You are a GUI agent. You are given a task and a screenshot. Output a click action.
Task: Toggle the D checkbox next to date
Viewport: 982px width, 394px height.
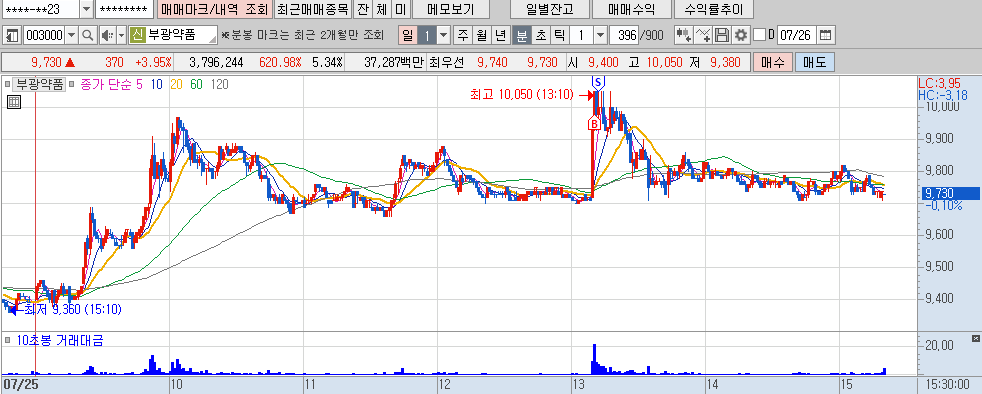pos(760,35)
